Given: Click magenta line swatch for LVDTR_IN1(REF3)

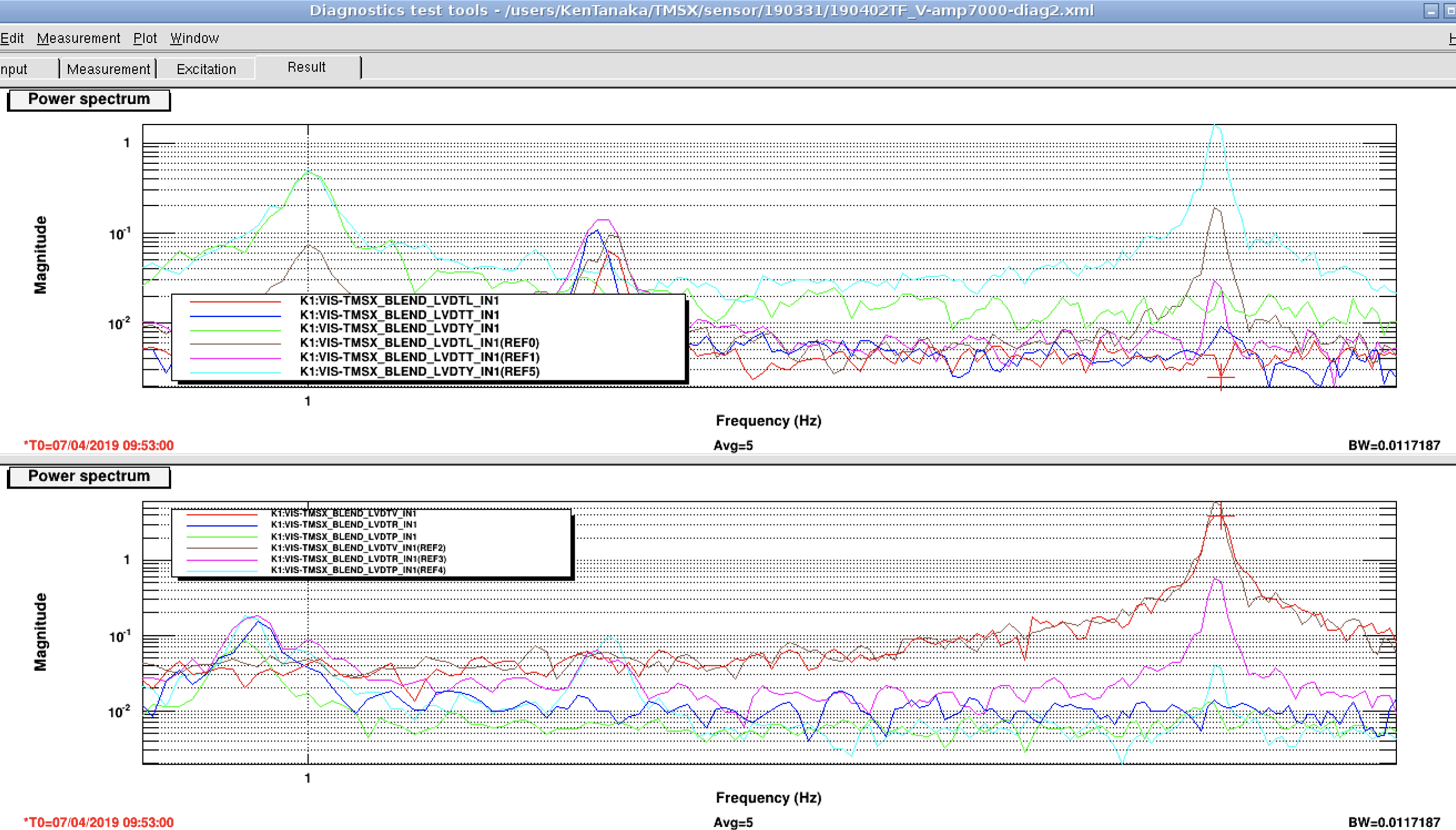Looking at the screenshot, I should click(x=223, y=559).
